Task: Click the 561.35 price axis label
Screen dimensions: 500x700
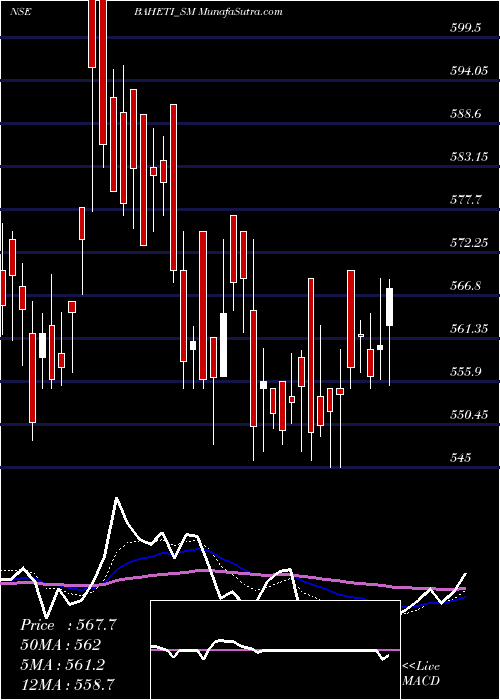Action: point(468,329)
